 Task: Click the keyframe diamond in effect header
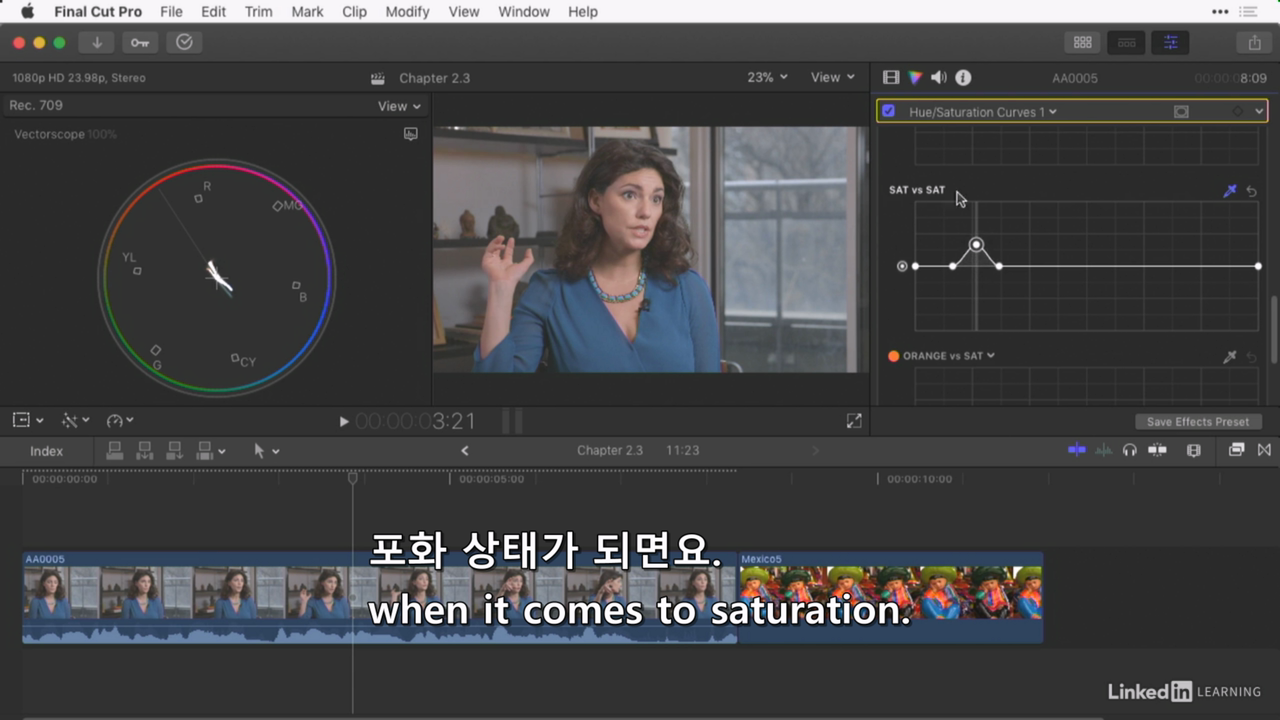pos(1238,112)
